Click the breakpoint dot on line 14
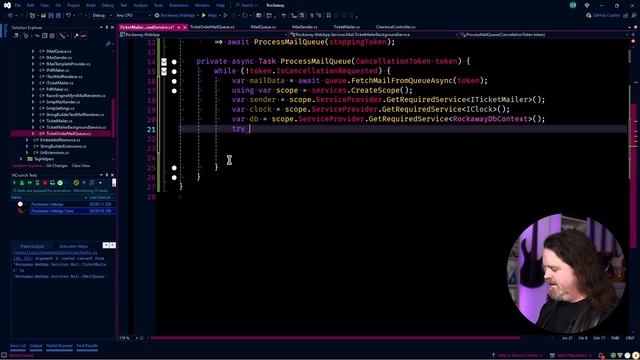This screenshot has height=360, width=640. coord(174,62)
